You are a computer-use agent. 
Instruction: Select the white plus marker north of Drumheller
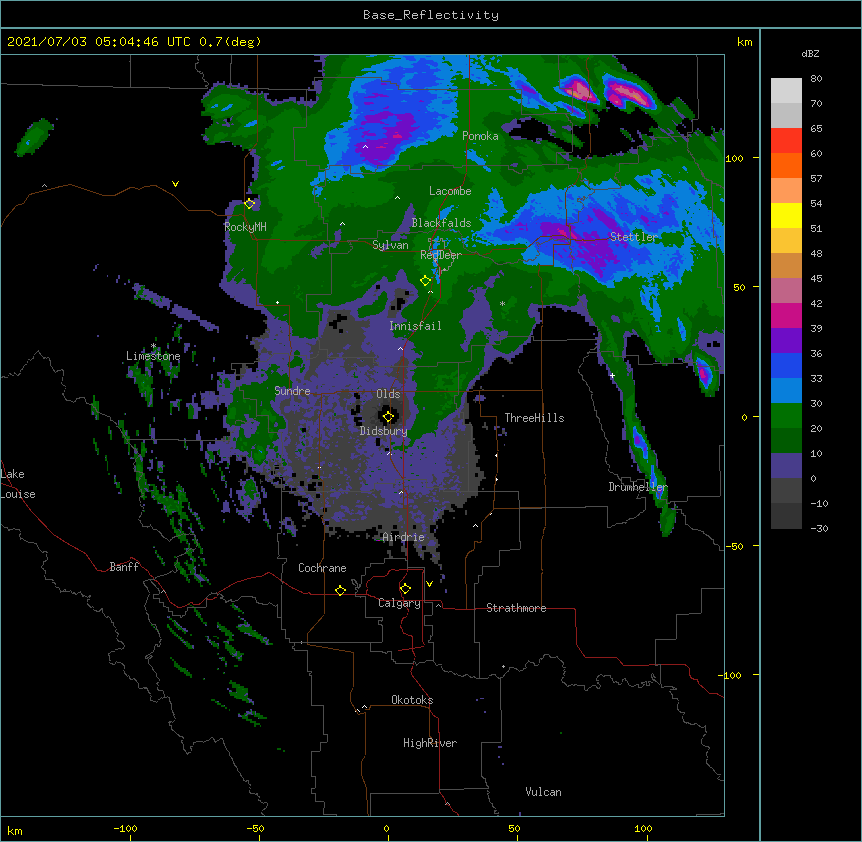pyautogui.click(x=612, y=375)
